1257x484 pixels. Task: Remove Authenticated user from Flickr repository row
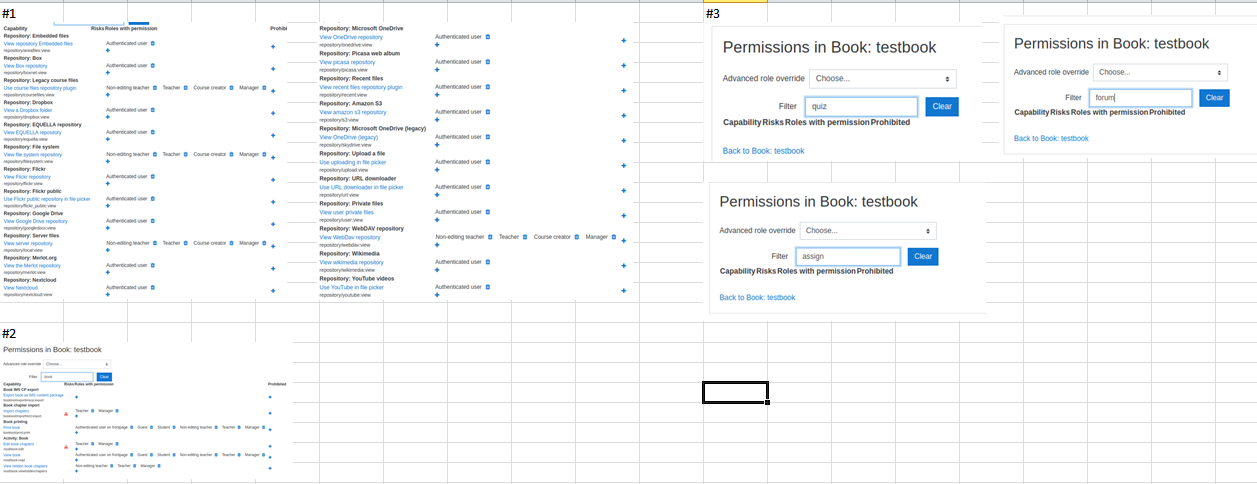[x=153, y=176]
